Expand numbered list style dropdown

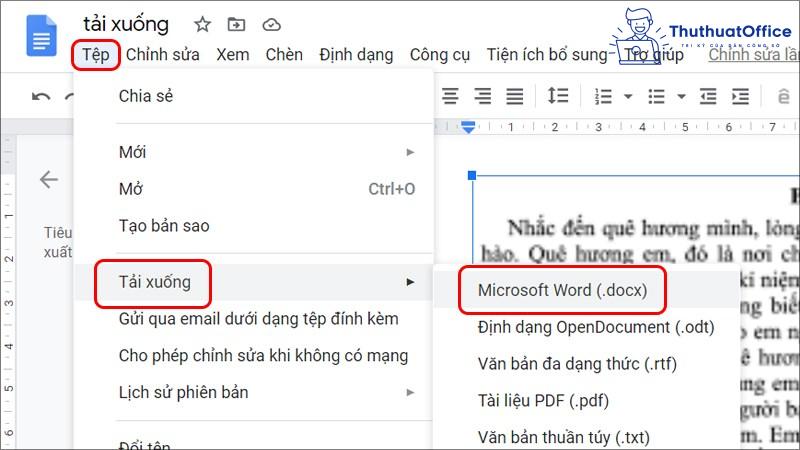629,96
